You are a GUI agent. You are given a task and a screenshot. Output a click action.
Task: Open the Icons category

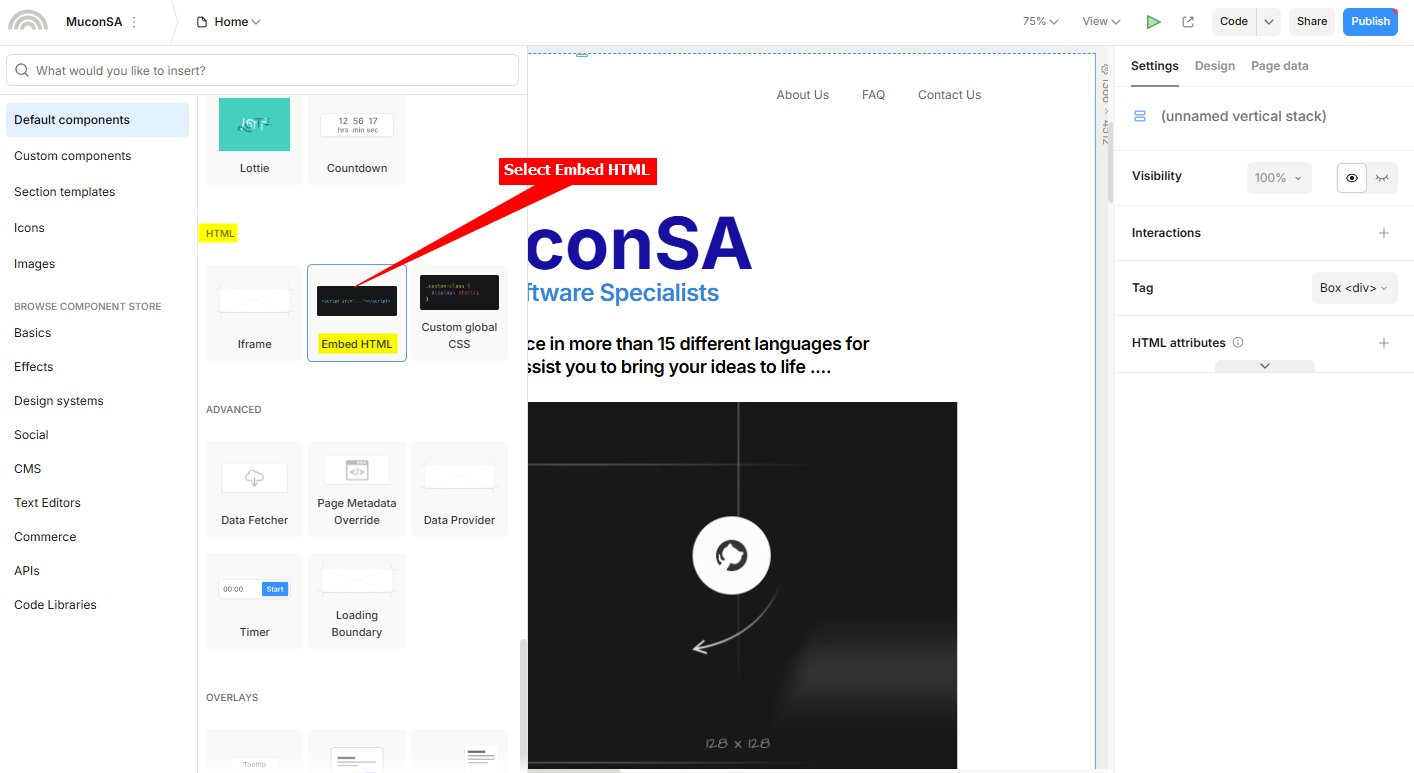[x=98, y=228]
